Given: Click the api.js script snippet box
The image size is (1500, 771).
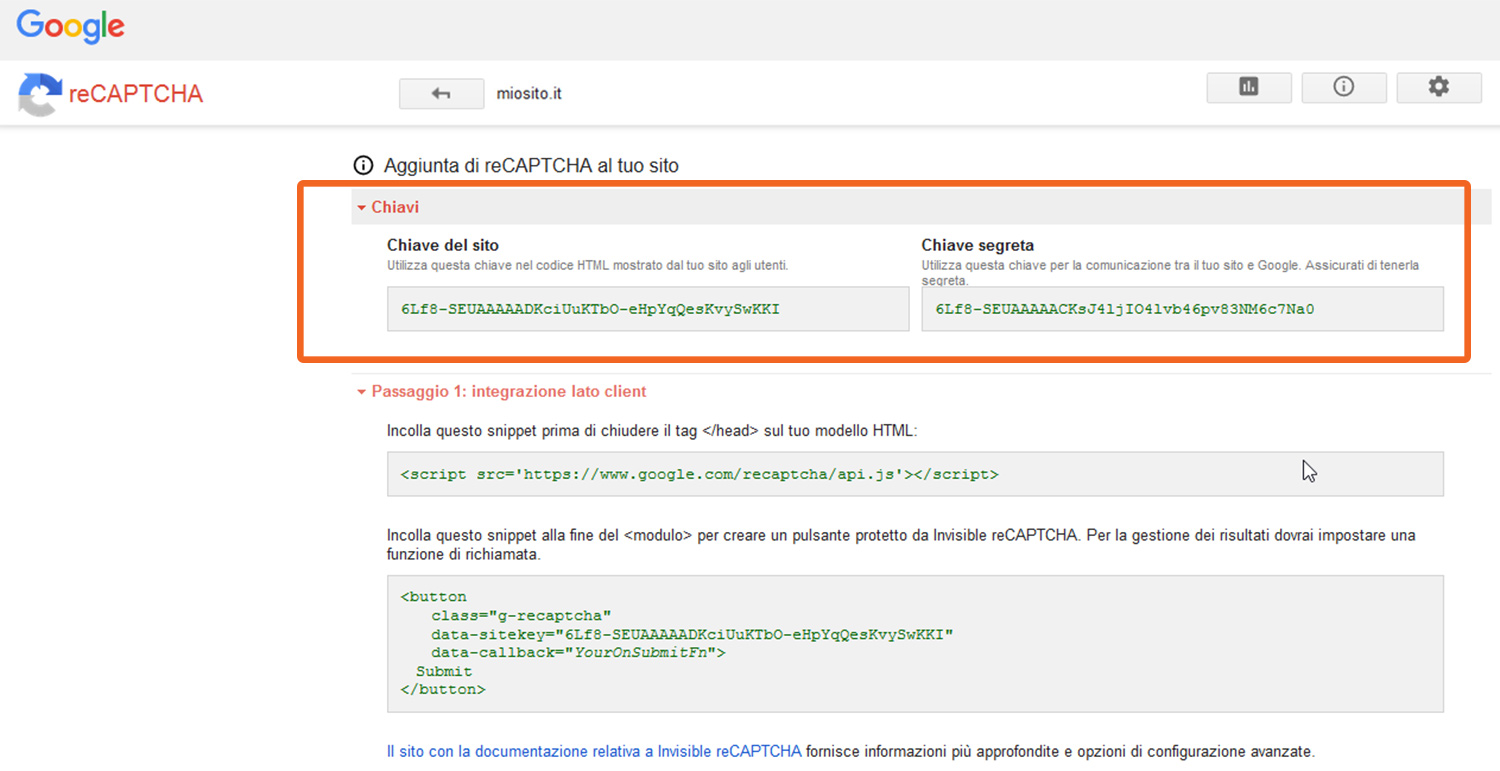Looking at the screenshot, I should [915, 474].
